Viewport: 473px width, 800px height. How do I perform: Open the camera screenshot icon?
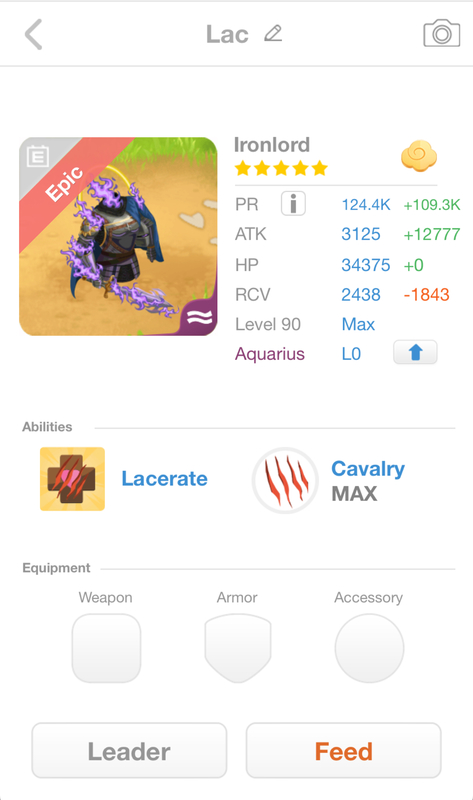(x=441, y=34)
